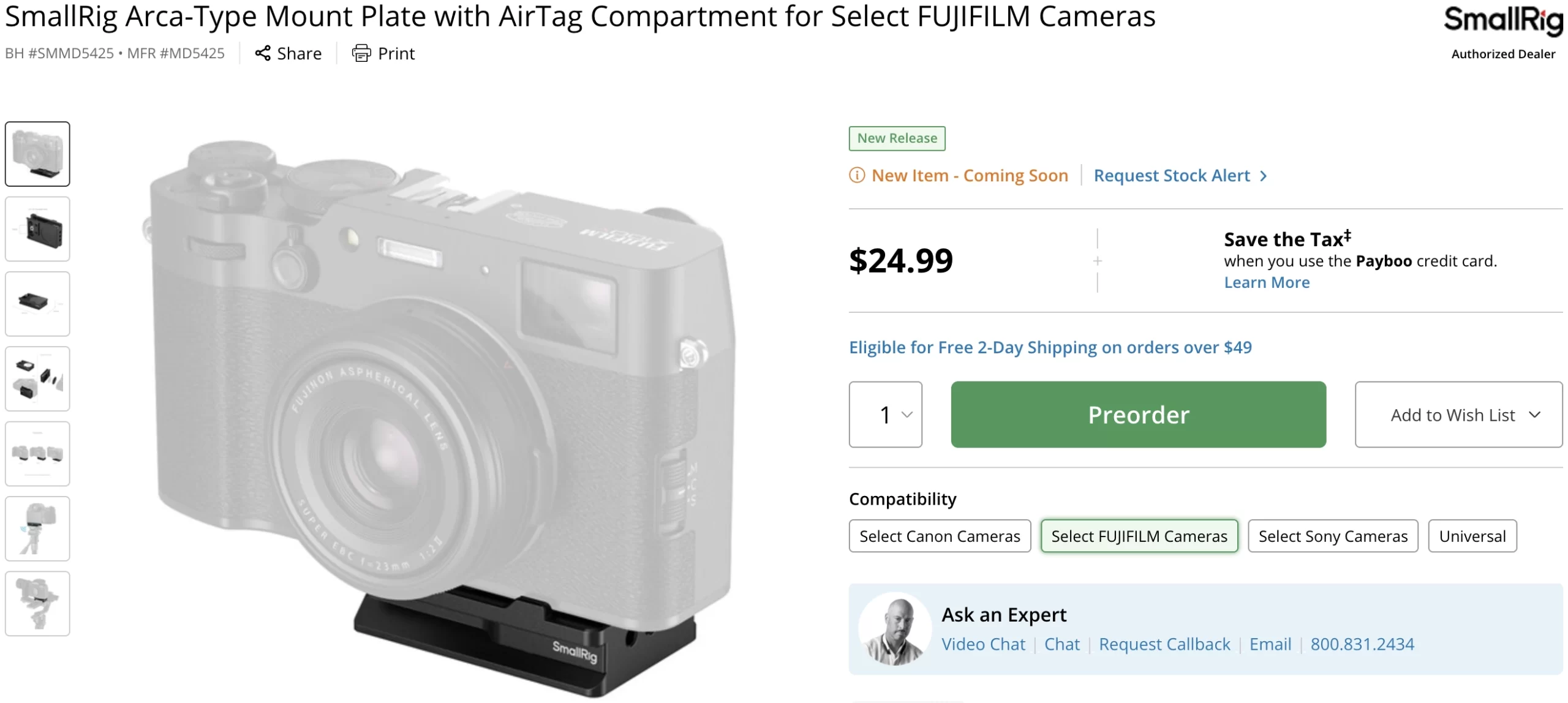Open the quantity dropdown
Screen dimensions: 1568x703
click(x=886, y=415)
